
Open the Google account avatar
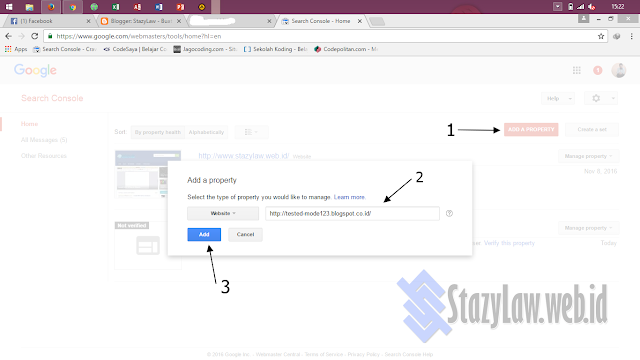pos(619,70)
